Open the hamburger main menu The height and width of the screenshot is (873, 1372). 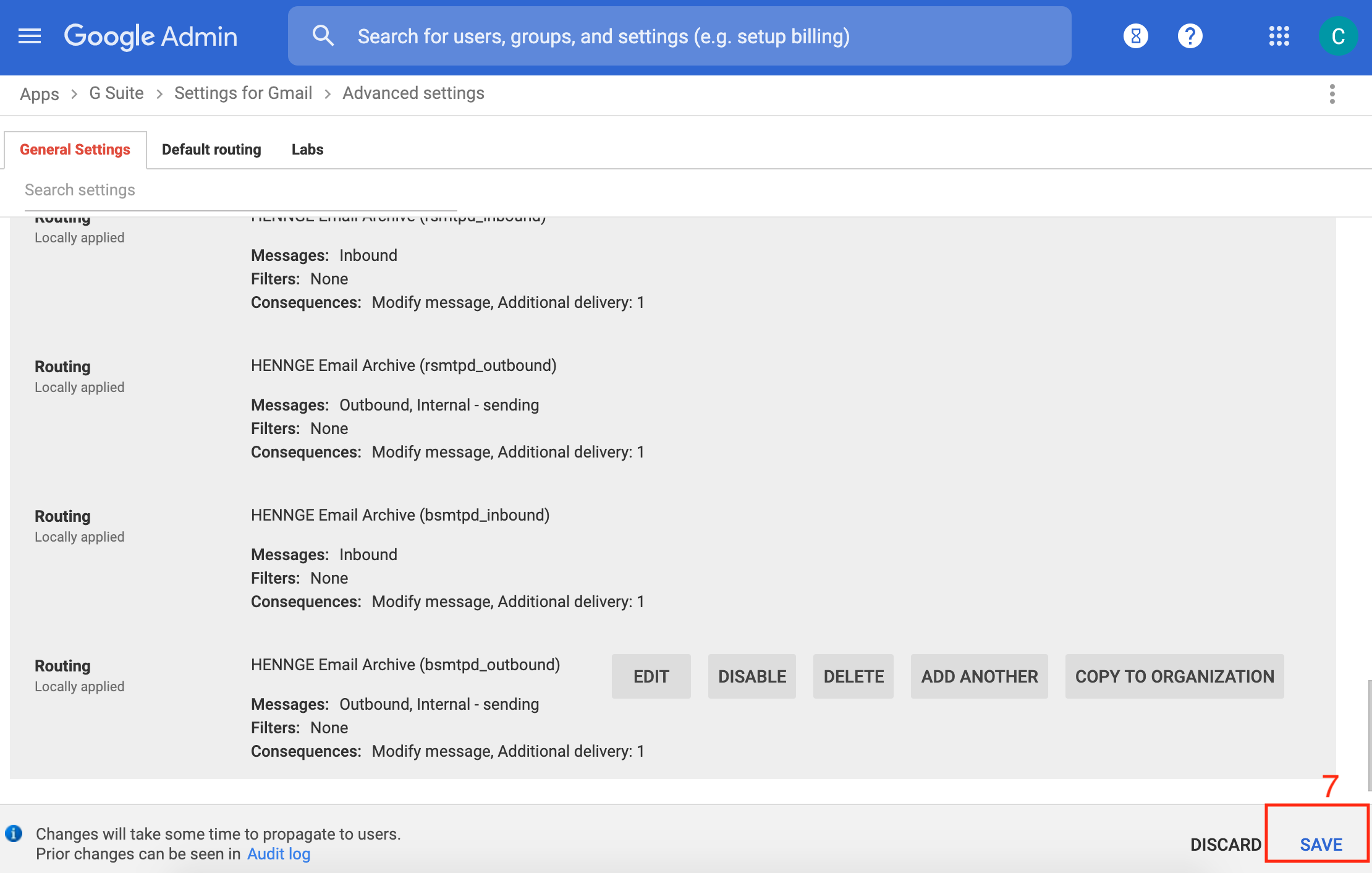point(30,36)
